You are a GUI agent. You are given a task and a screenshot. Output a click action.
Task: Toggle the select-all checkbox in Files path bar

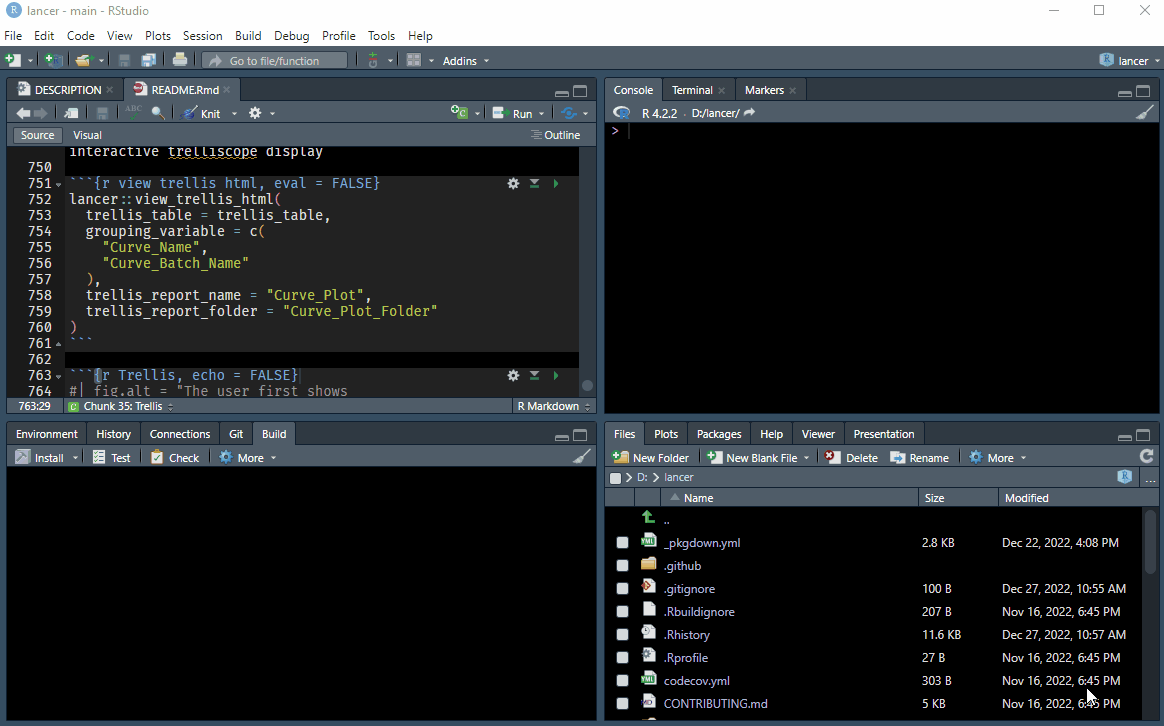click(615, 478)
